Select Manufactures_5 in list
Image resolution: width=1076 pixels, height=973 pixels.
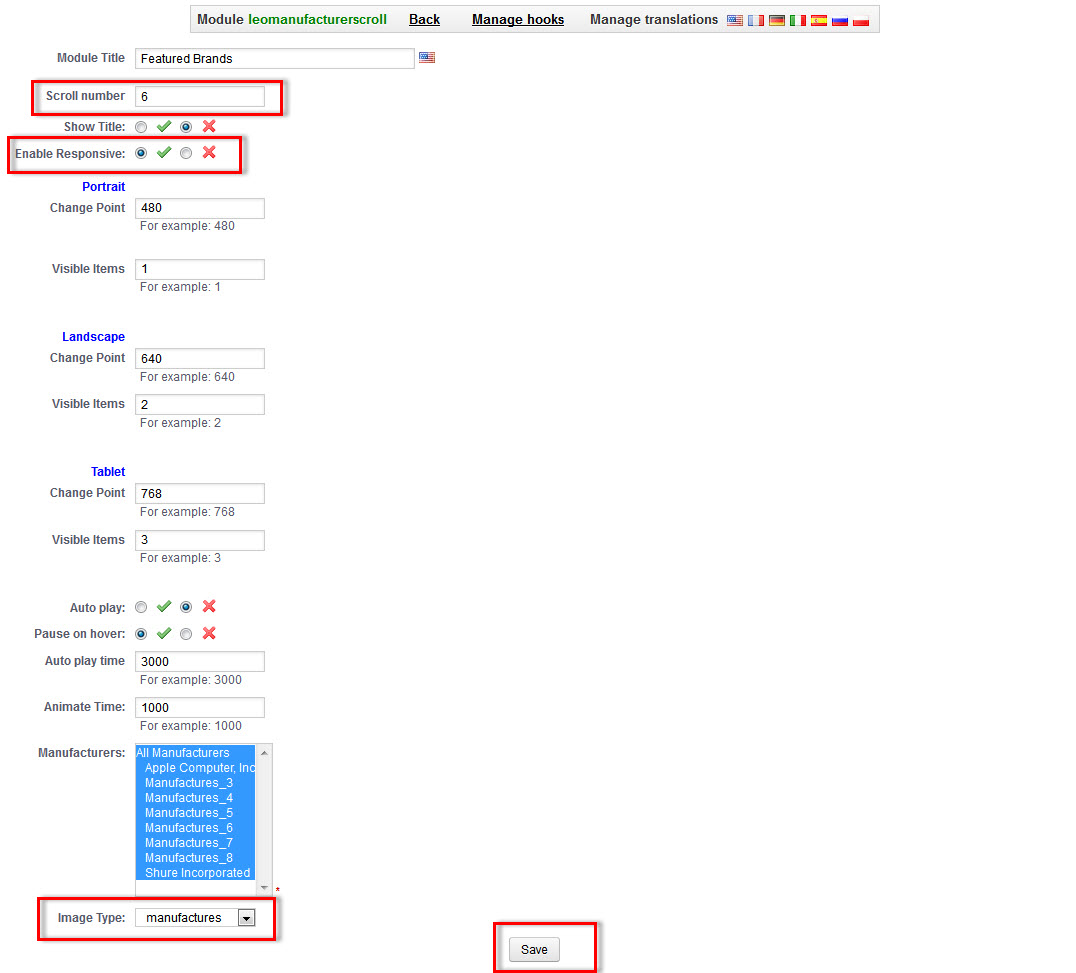[196, 813]
